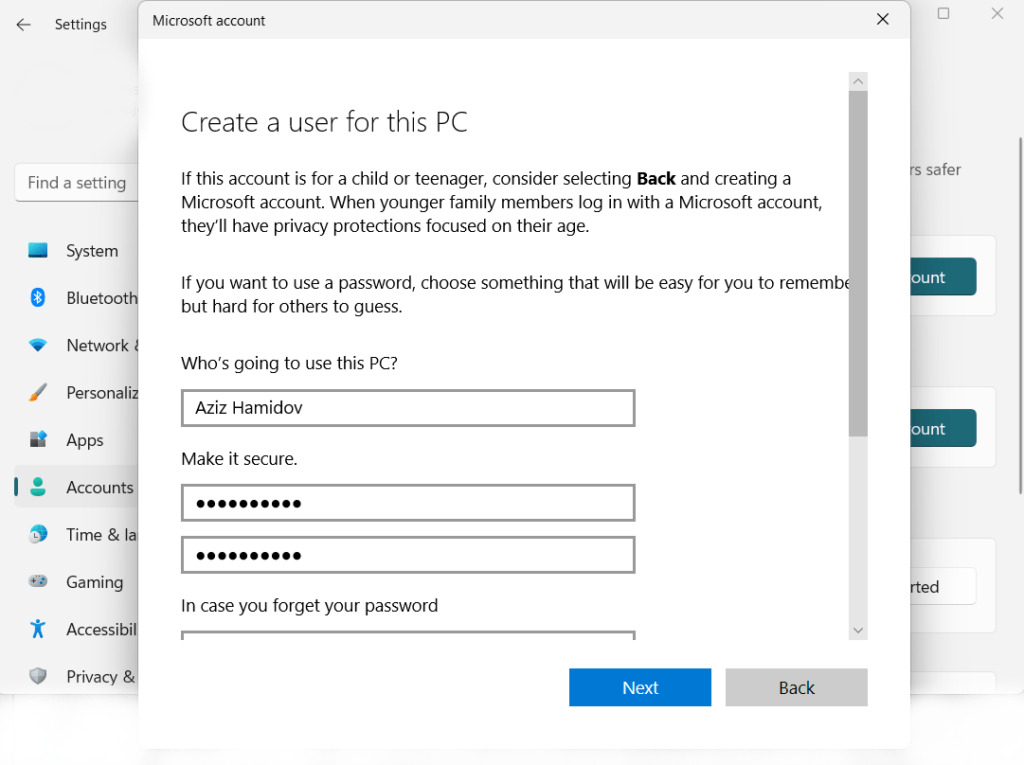Screen dimensions: 1024x765
Task: Go back using the Settings back arrow
Action: point(24,24)
